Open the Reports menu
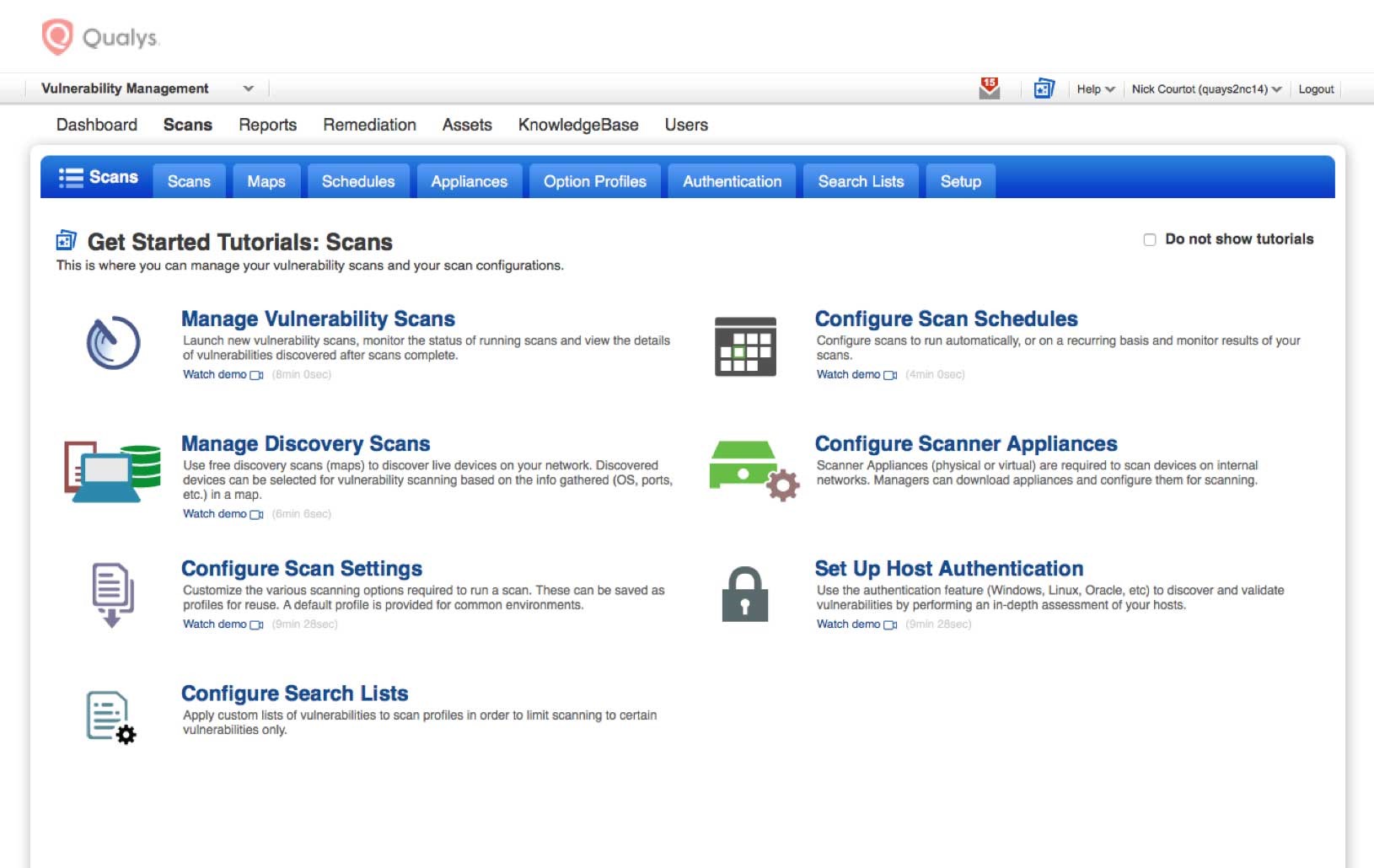 click(x=268, y=125)
